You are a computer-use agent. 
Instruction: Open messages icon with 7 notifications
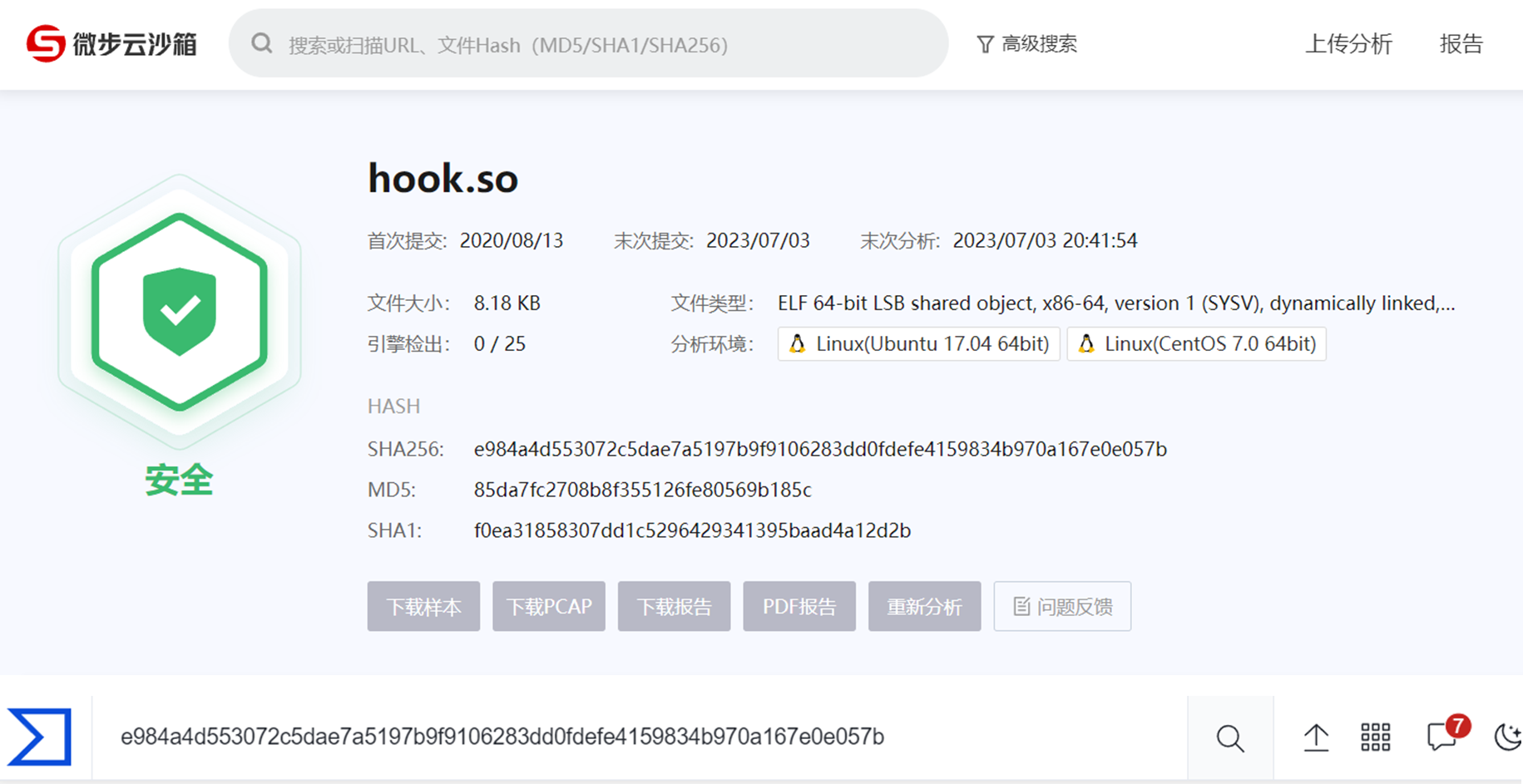coord(1441,737)
